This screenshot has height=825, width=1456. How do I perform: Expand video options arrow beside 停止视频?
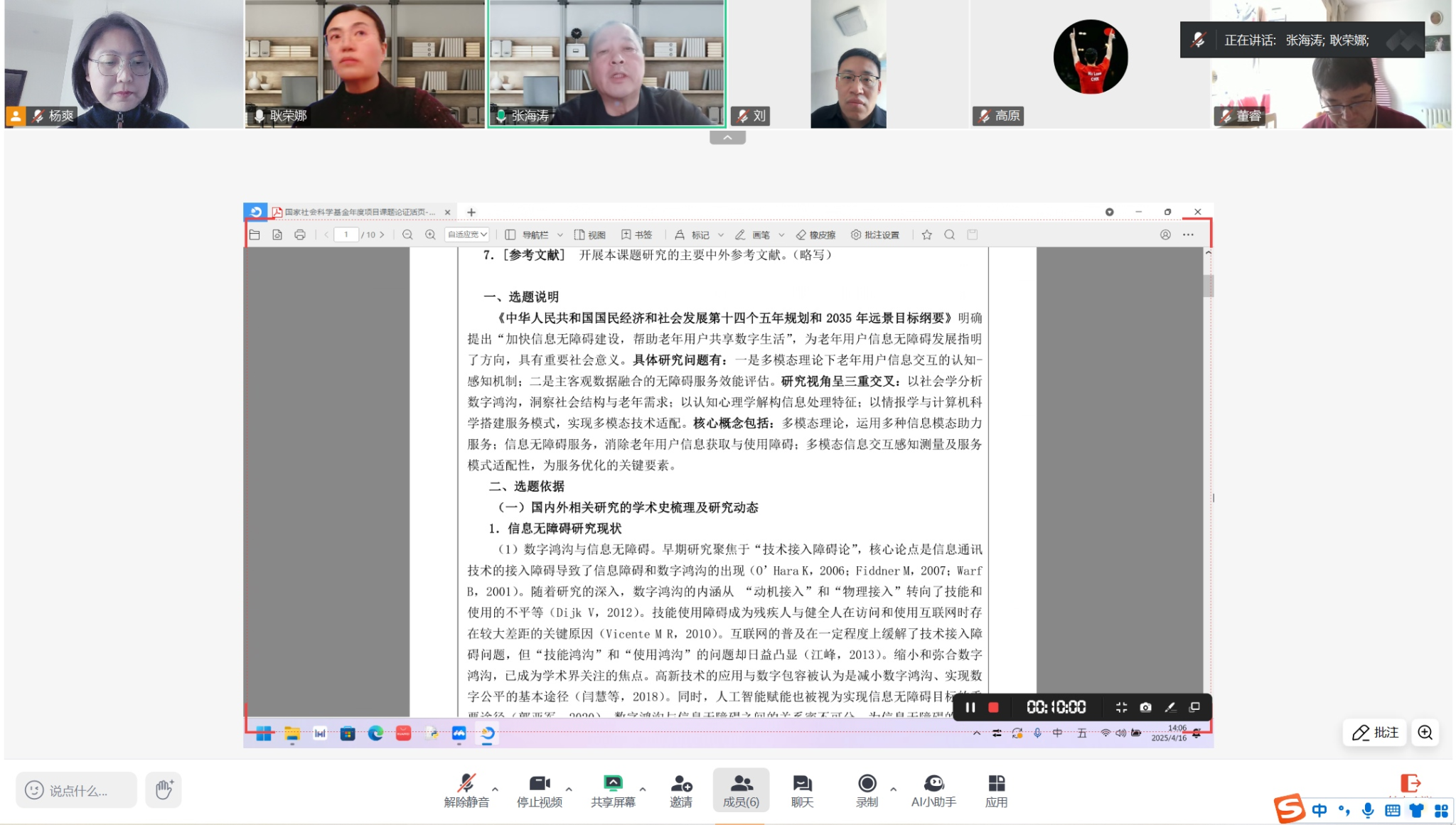point(569,789)
